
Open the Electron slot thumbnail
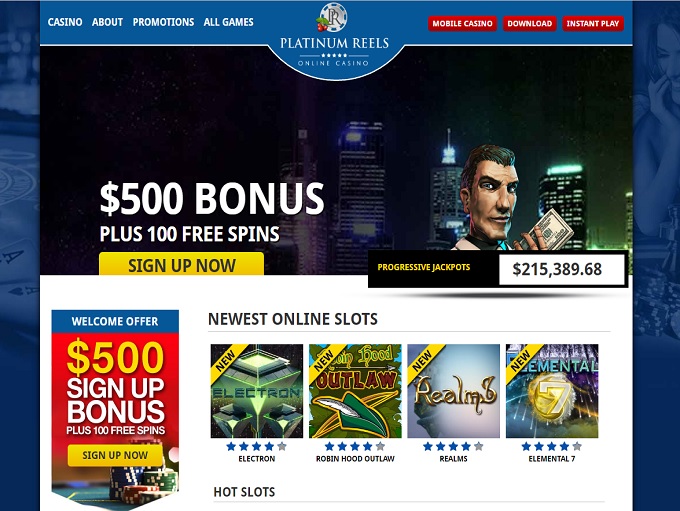coord(257,391)
